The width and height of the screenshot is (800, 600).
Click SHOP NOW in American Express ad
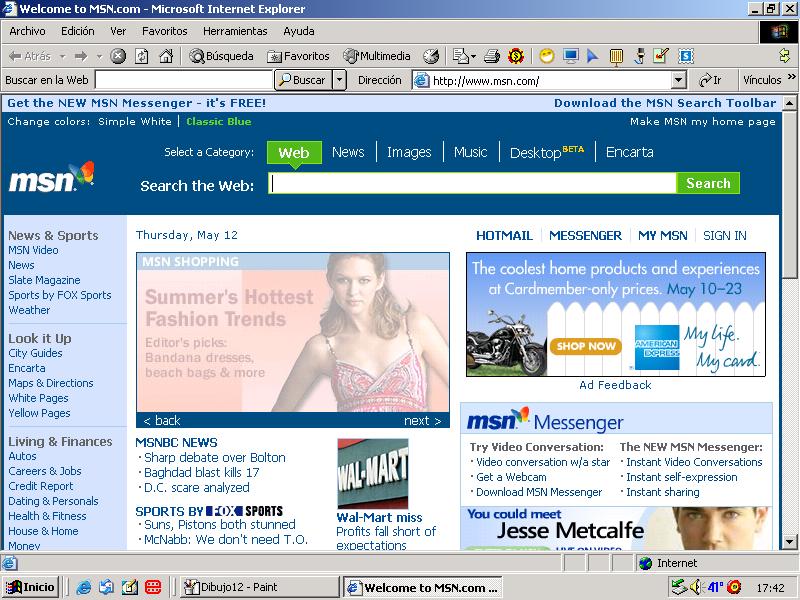coord(586,346)
